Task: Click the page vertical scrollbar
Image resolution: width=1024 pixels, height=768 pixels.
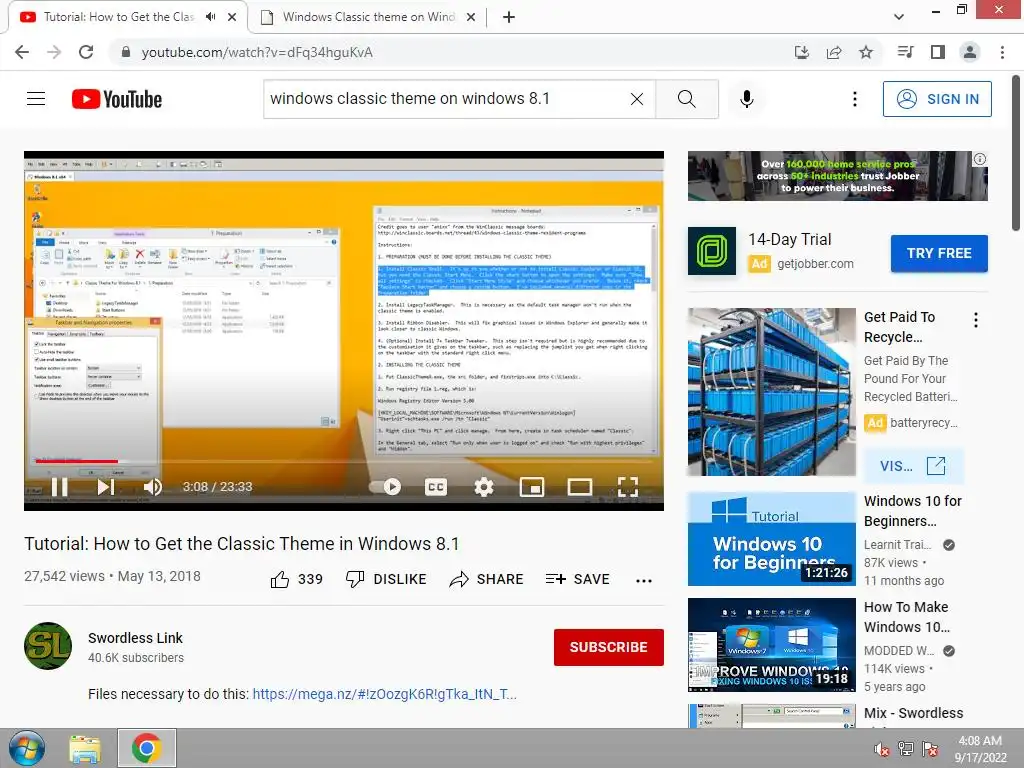Action: (1016, 153)
